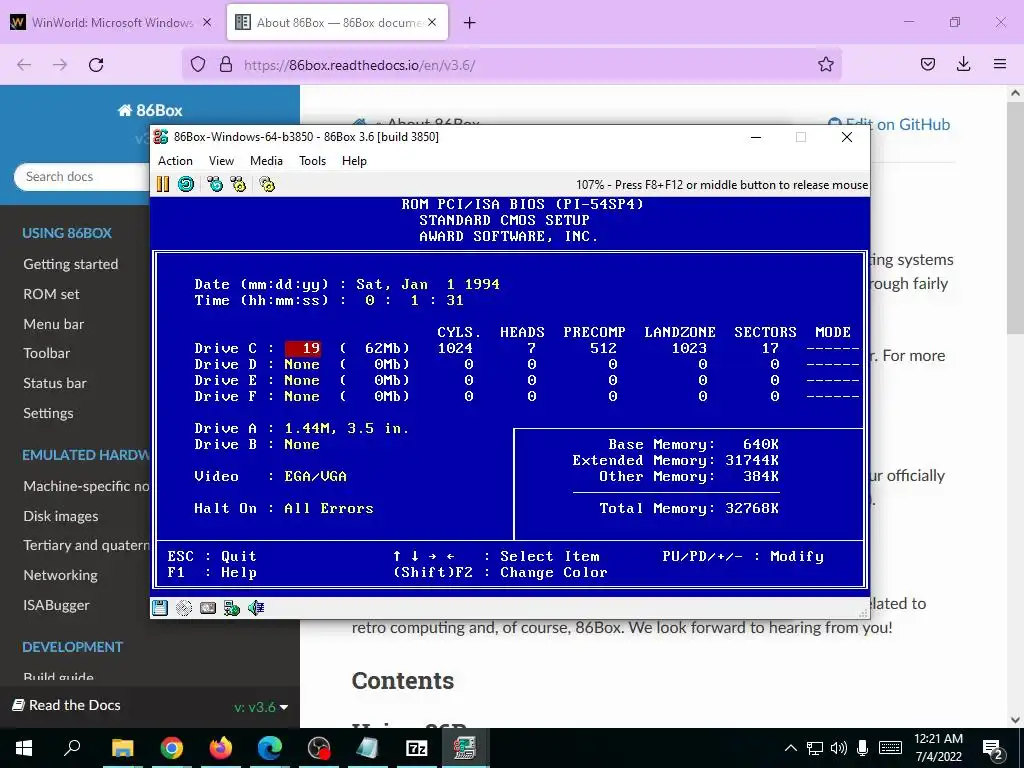Open Status bar docs link

coord(55,383)
